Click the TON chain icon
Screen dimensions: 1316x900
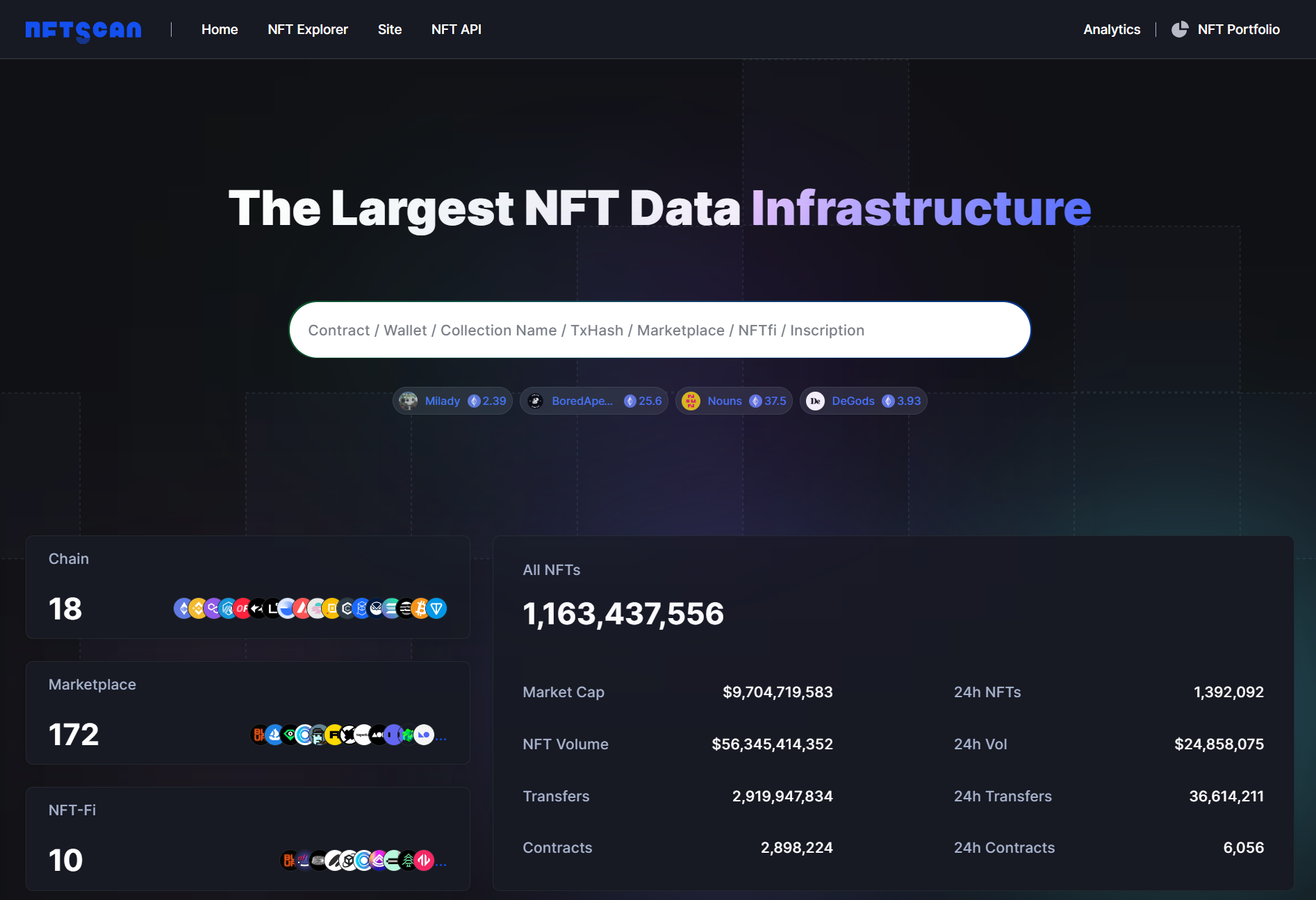[x=436, y=608]
